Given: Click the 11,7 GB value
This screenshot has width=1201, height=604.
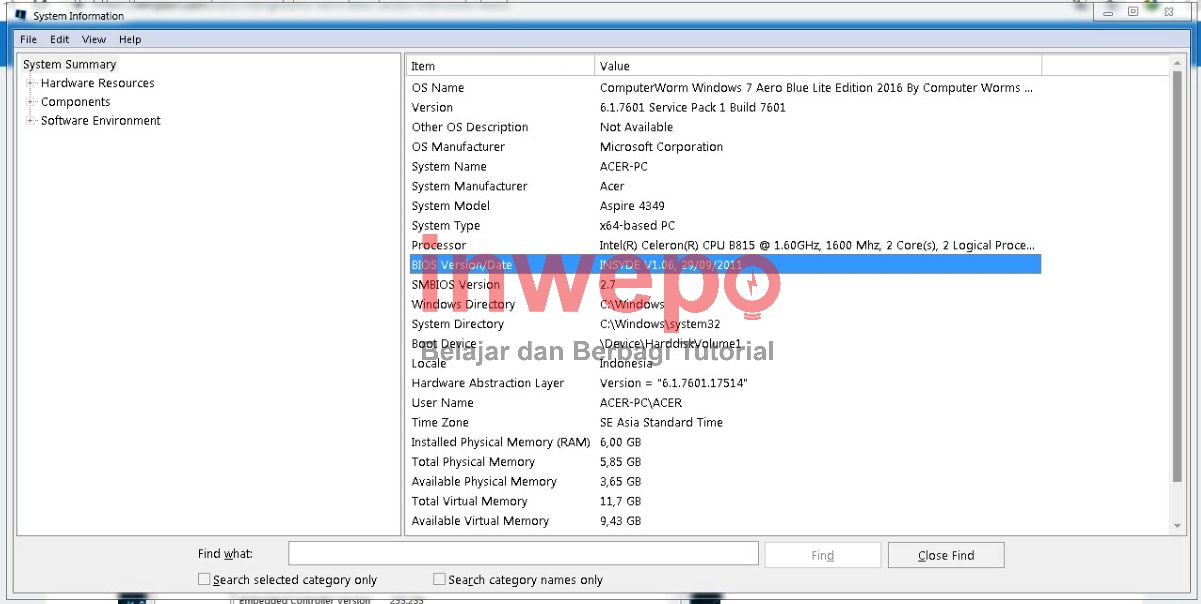Looking at the screenshot, I should (x=620, y=501).
